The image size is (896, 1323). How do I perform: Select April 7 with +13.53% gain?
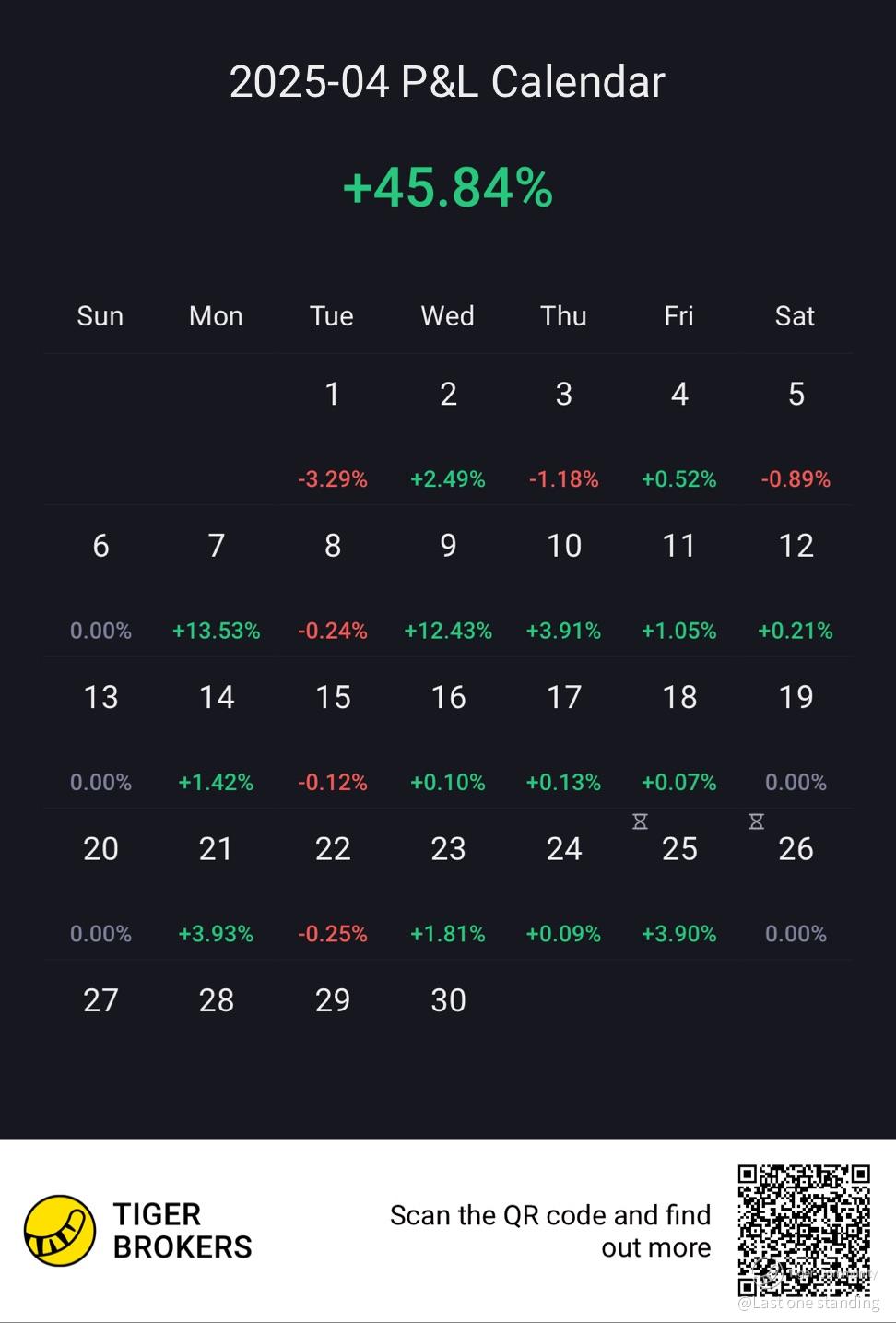pyautogui.click(x=216, y=581)
